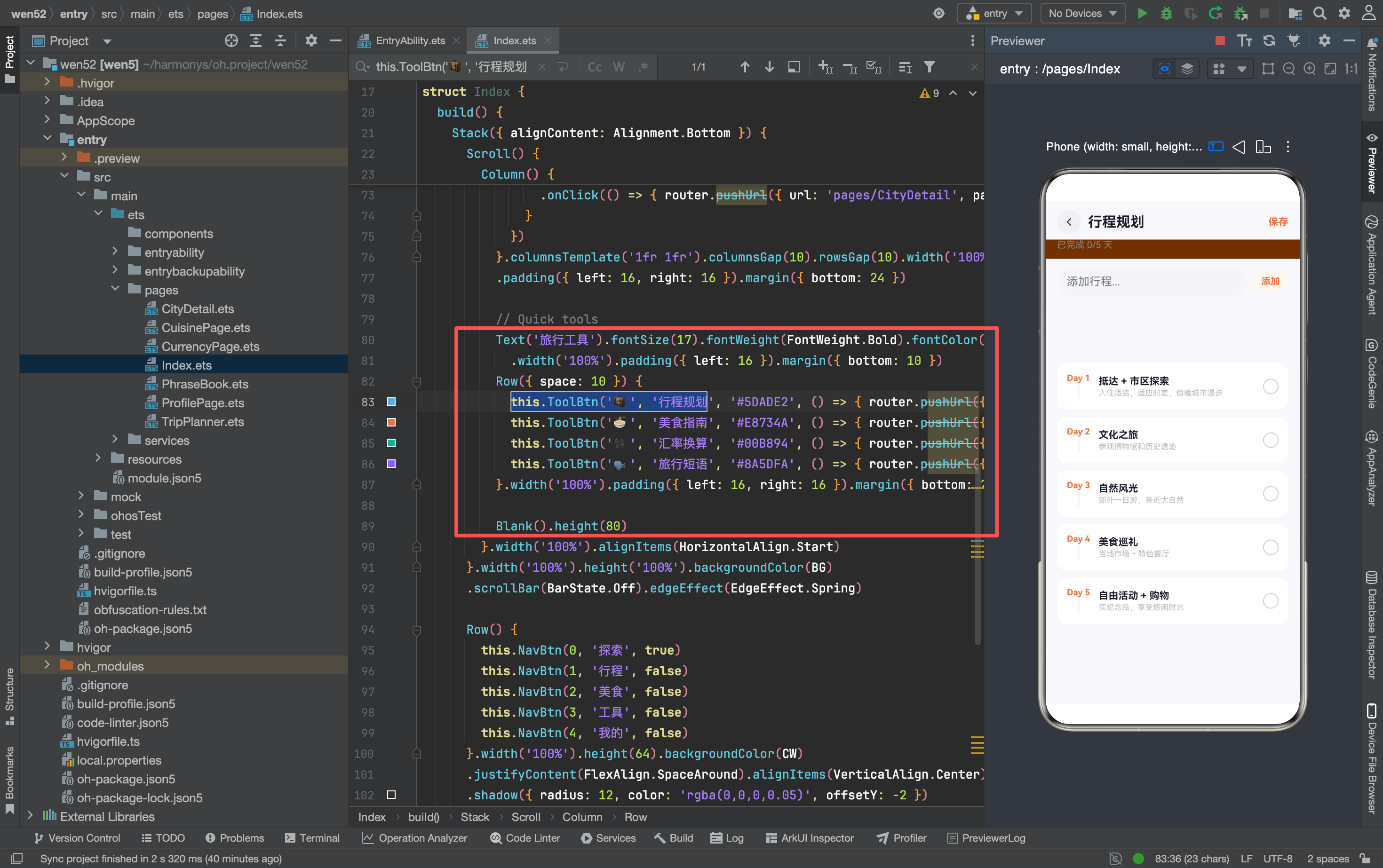Stop the Previewer with the red square
The image size is (1383, 868).
click(x=1220, y=41)
